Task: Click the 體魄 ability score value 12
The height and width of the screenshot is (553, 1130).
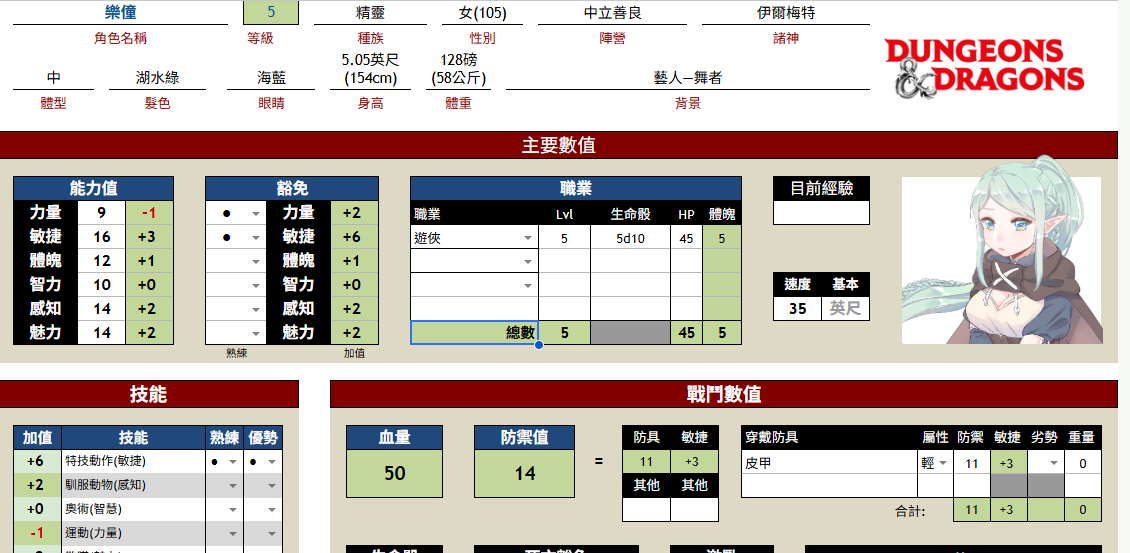Action: (102, 261)
